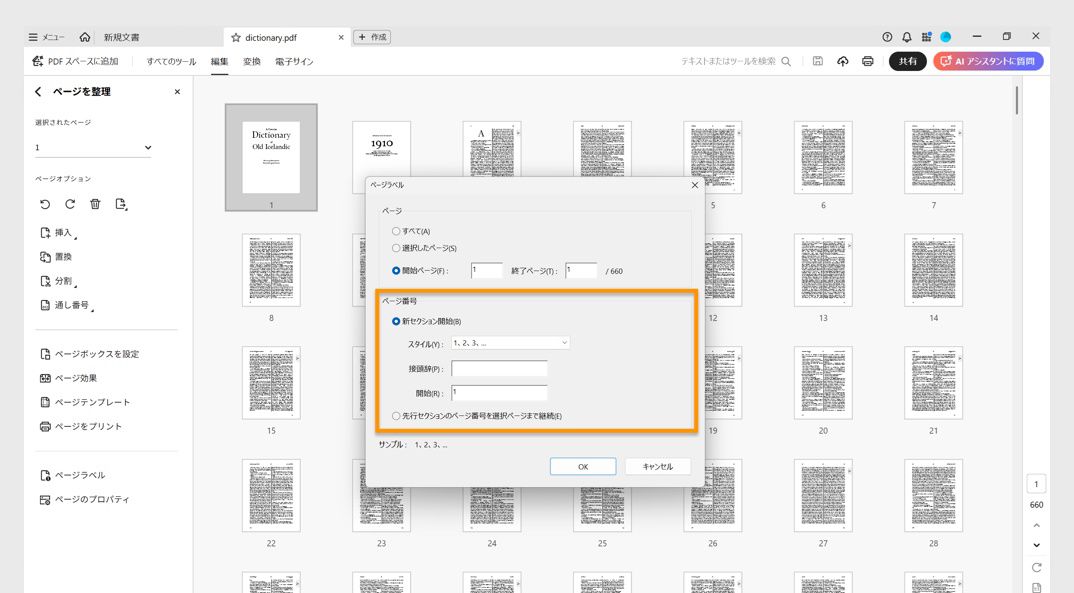Open the notifications bell icon
1074x593 pixels.
(907, 37)
